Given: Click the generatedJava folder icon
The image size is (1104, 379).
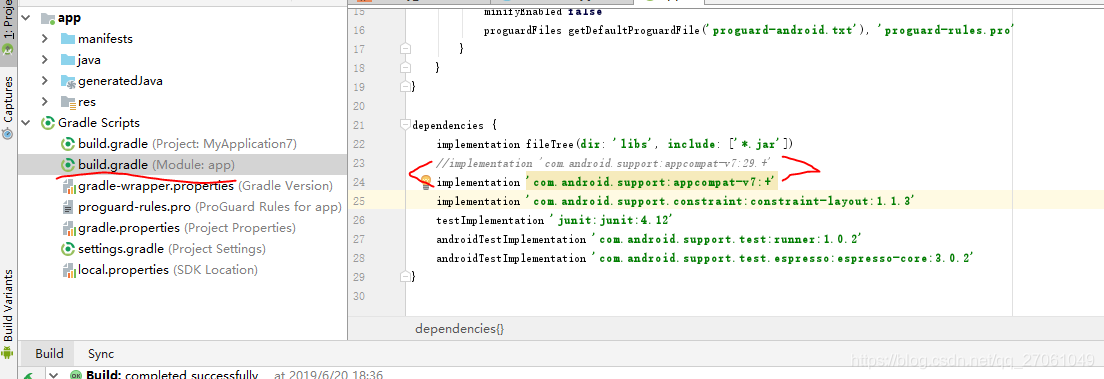Looking at the screenshot, I should click(68, 81).
